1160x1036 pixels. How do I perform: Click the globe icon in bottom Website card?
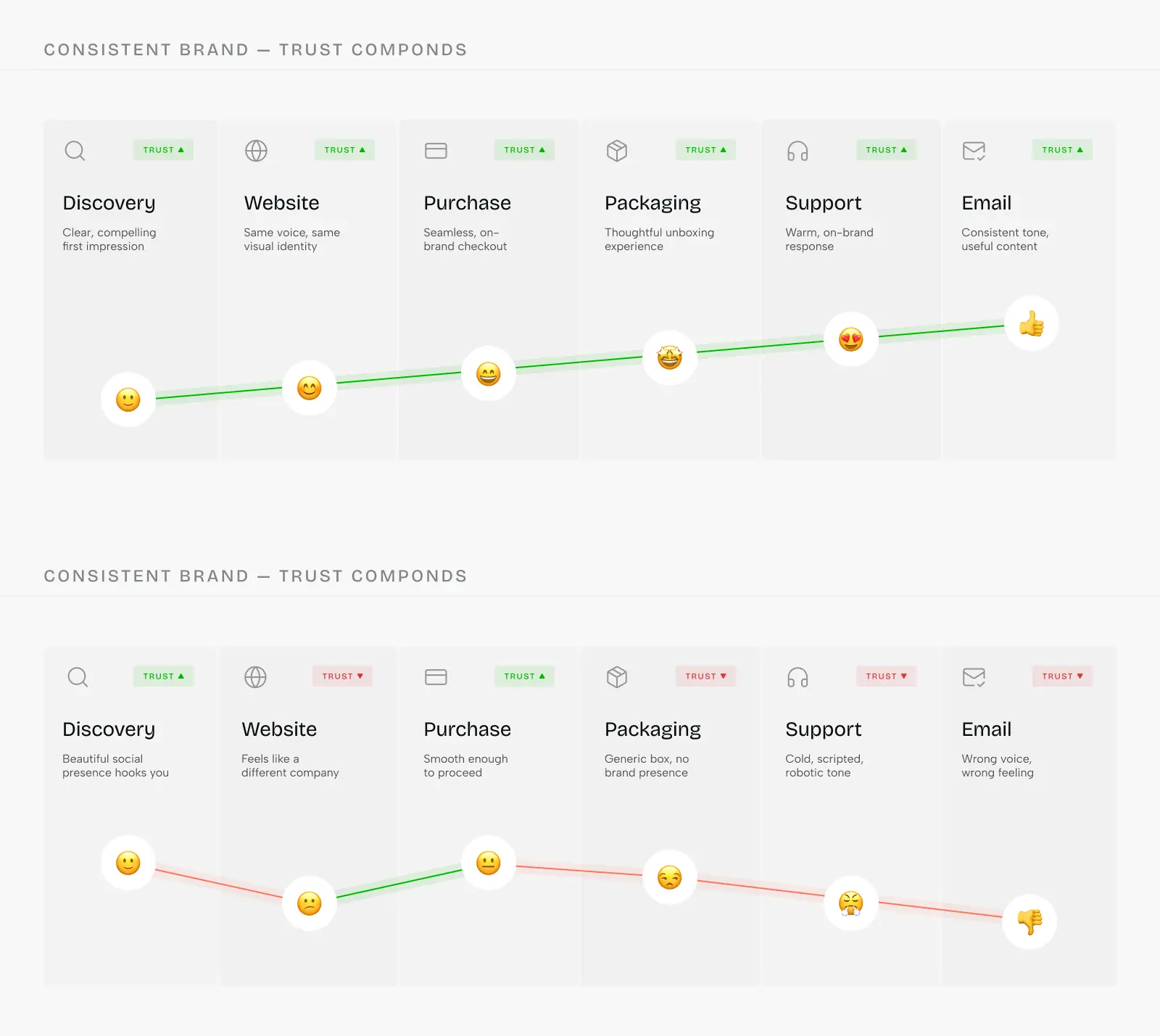click(255, 677)
